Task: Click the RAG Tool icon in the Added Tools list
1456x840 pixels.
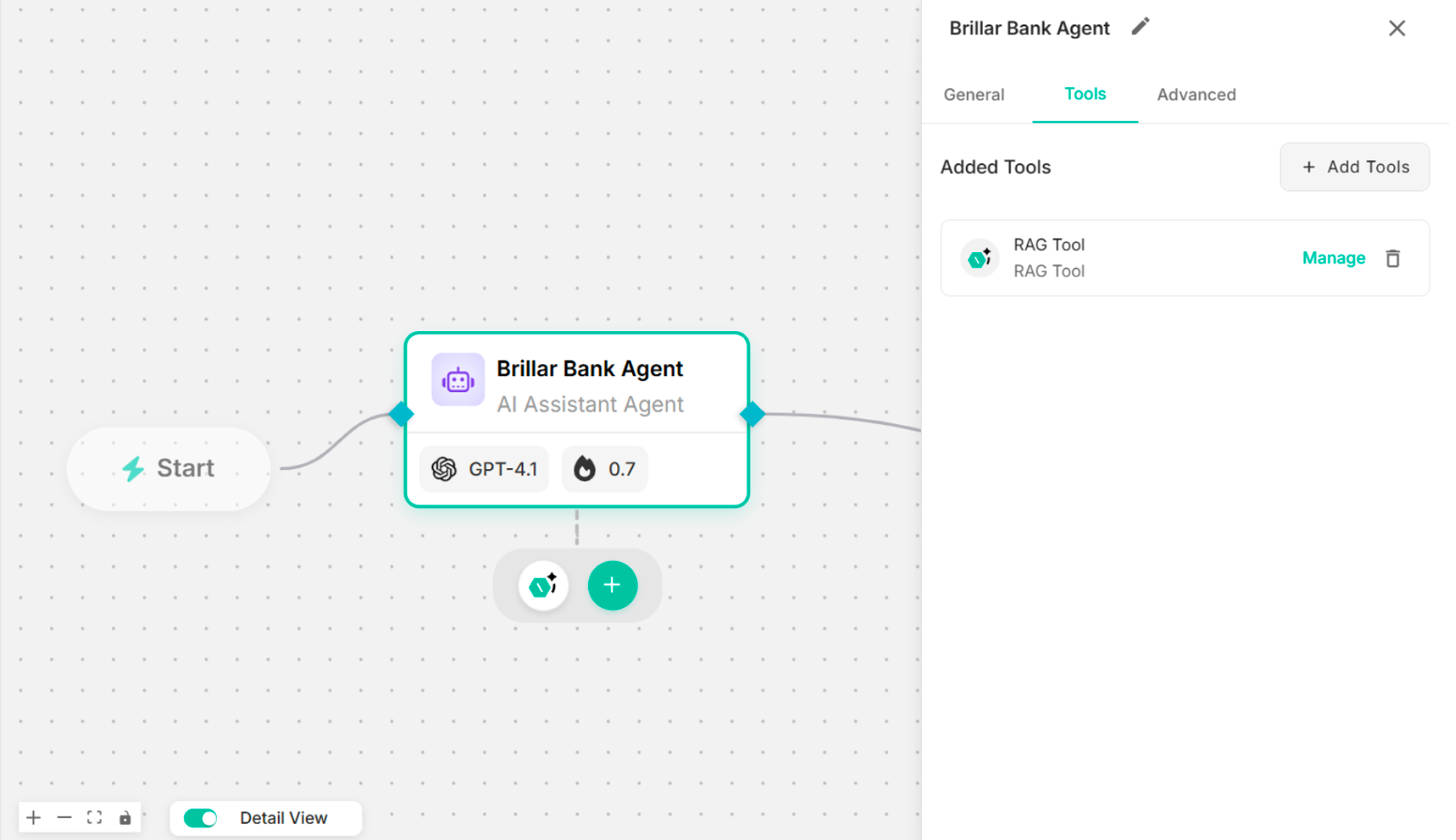Action: (x=979, y=258)
